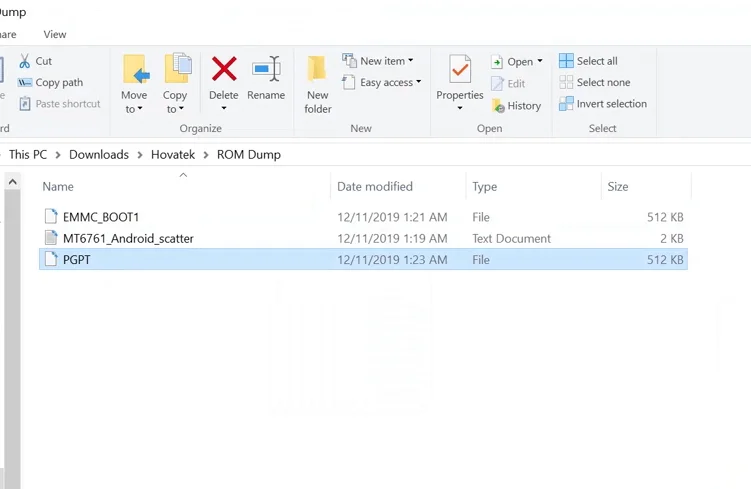Click the Copy to icon
Viewport: 751px width, 489px height.
point(178,68)
